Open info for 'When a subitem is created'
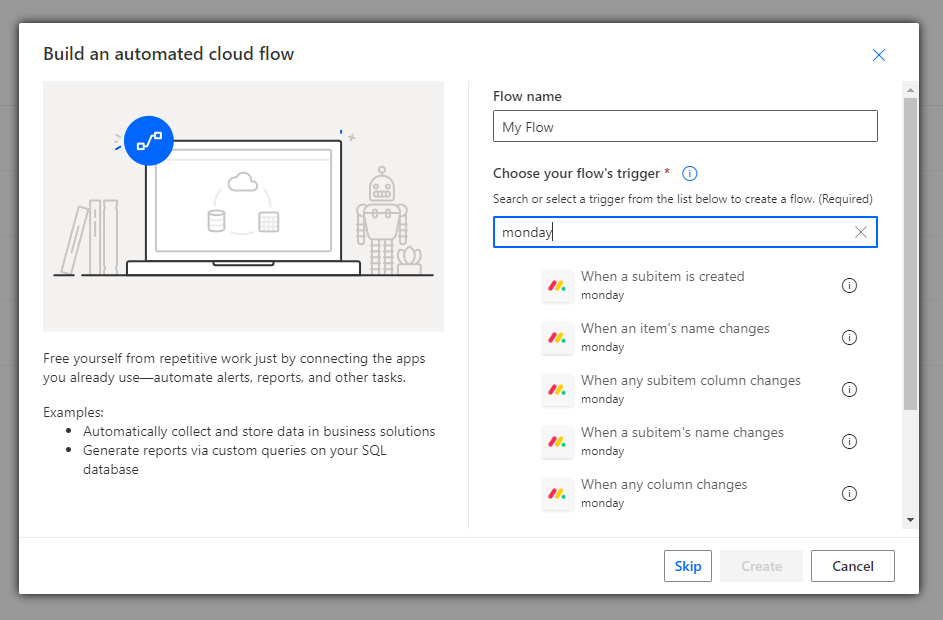The image size is (943, 620). click(849, 286)
